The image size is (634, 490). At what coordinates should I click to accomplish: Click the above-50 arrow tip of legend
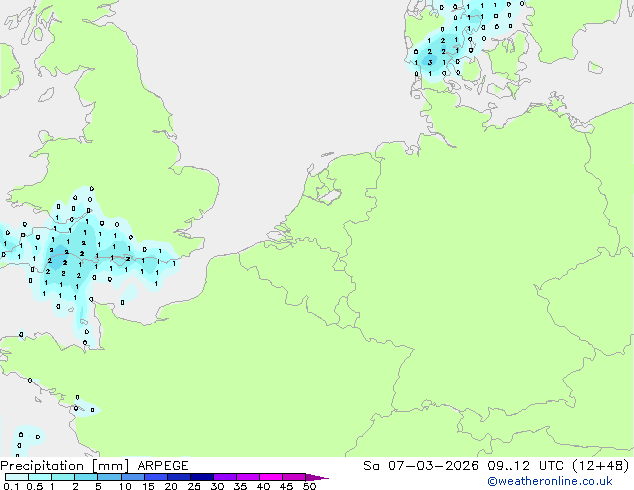317,477
